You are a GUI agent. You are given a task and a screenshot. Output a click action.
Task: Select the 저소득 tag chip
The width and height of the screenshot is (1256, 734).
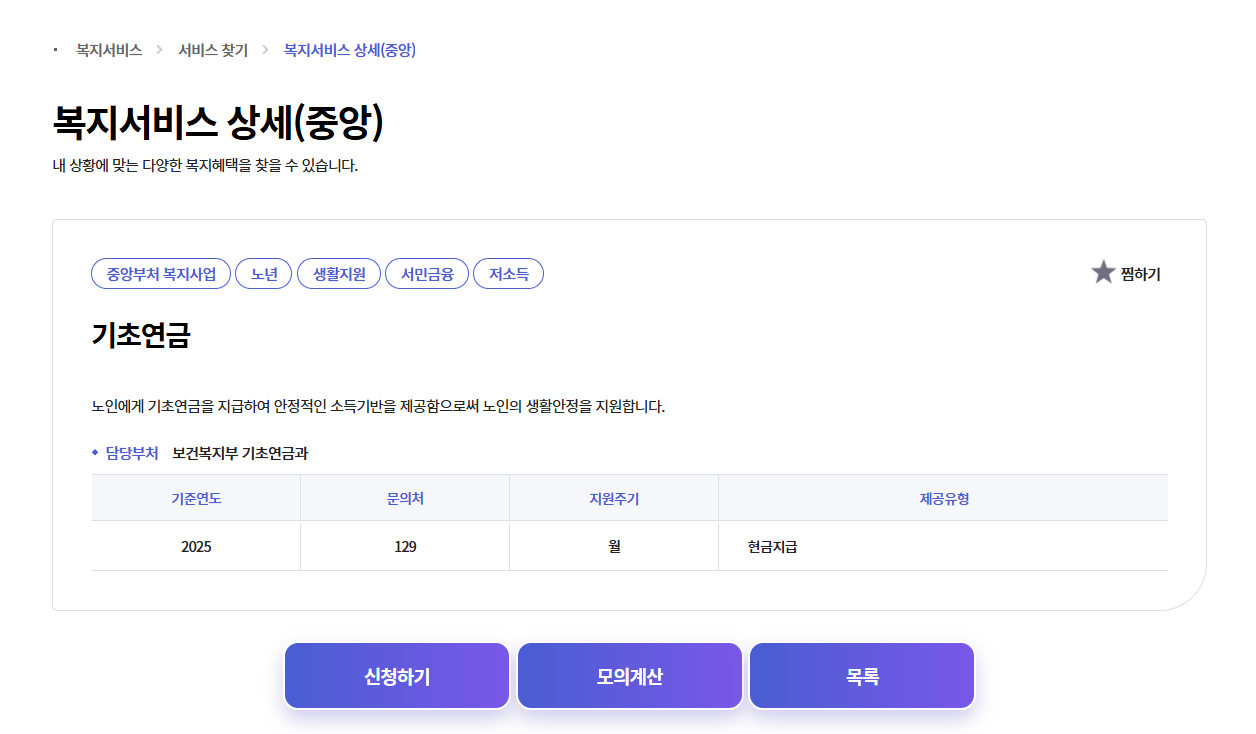pyautogui.click(x=508, y=273)
